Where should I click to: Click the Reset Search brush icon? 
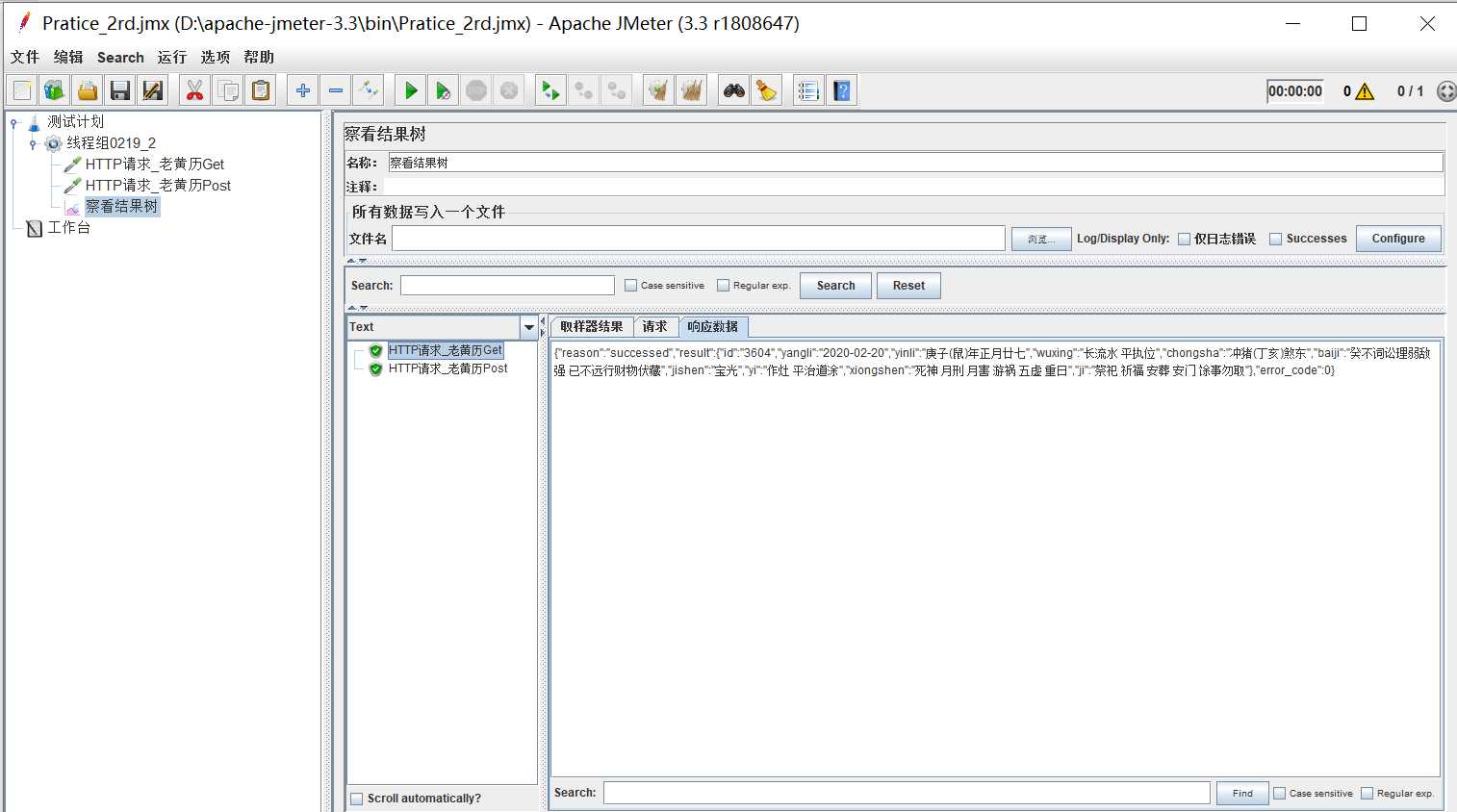767,90
